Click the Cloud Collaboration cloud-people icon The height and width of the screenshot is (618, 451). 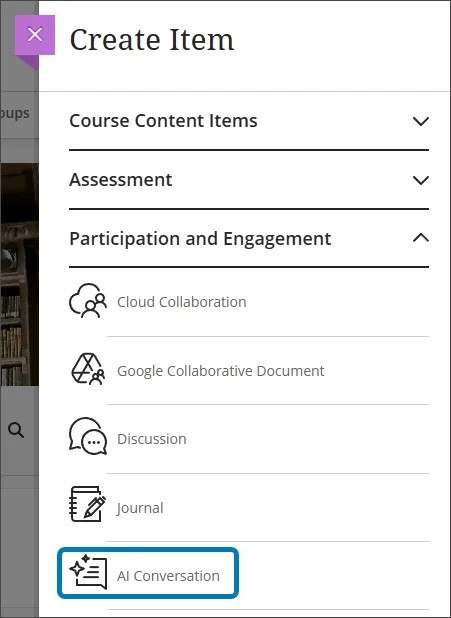point(88,301)
